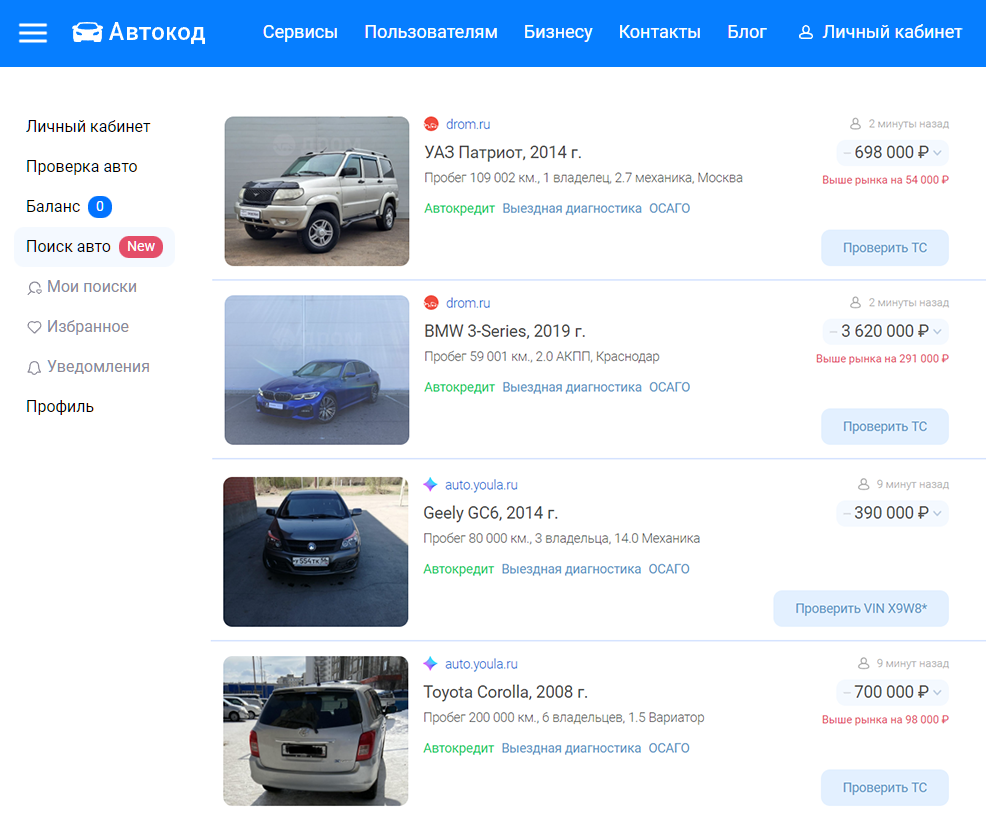The height and width of the screenshot is (834, 986).
Task: Open the Блог section
Action: 747,32
